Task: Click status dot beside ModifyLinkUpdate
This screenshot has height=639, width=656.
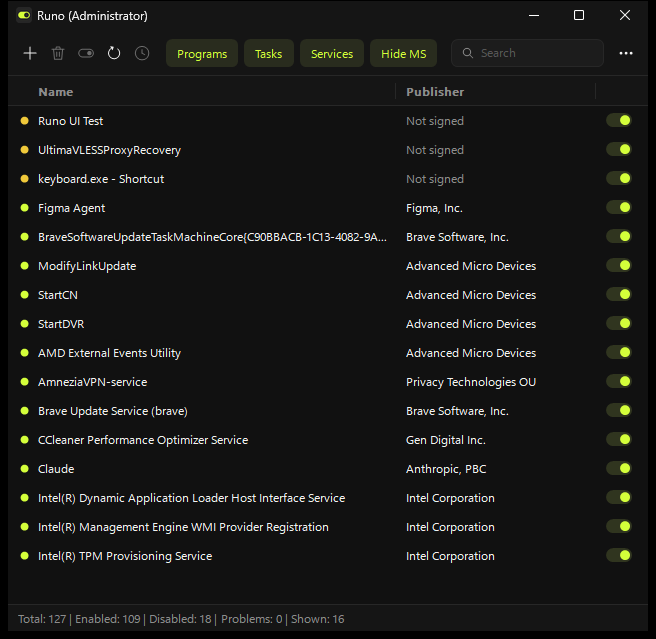Action: pos(25,266)
